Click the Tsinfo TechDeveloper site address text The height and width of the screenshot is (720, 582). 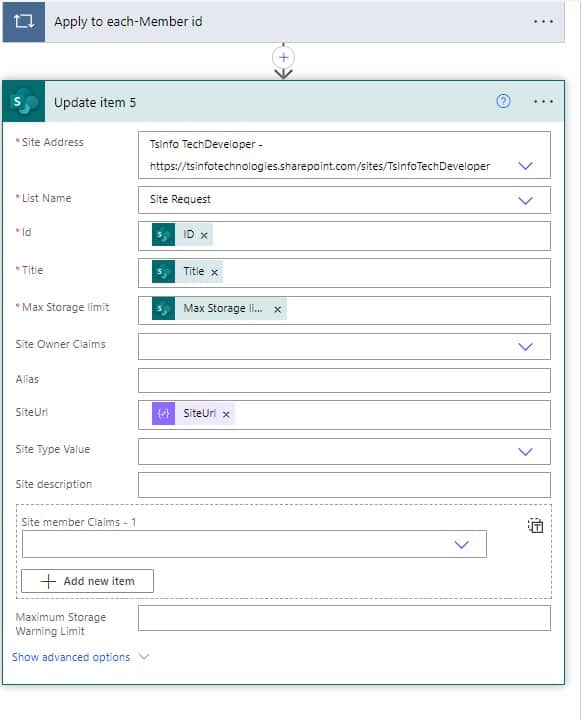[x=320, y=155]
